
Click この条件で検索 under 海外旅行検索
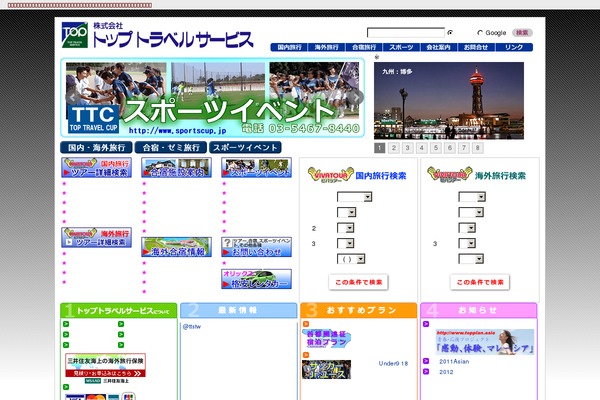[480, 282]
